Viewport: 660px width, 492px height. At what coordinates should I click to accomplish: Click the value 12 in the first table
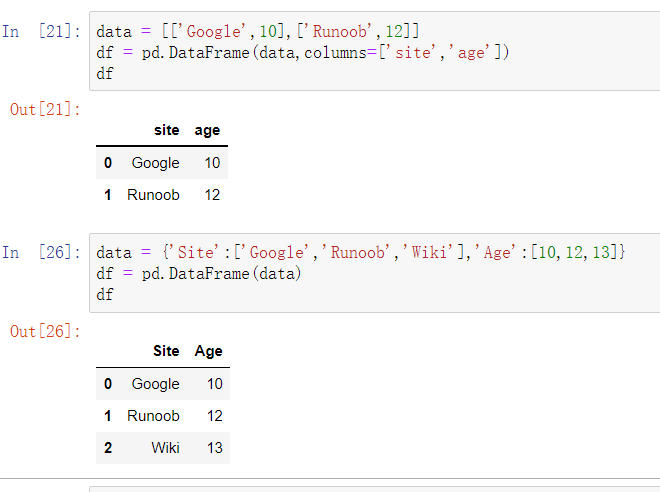[212, 195]
